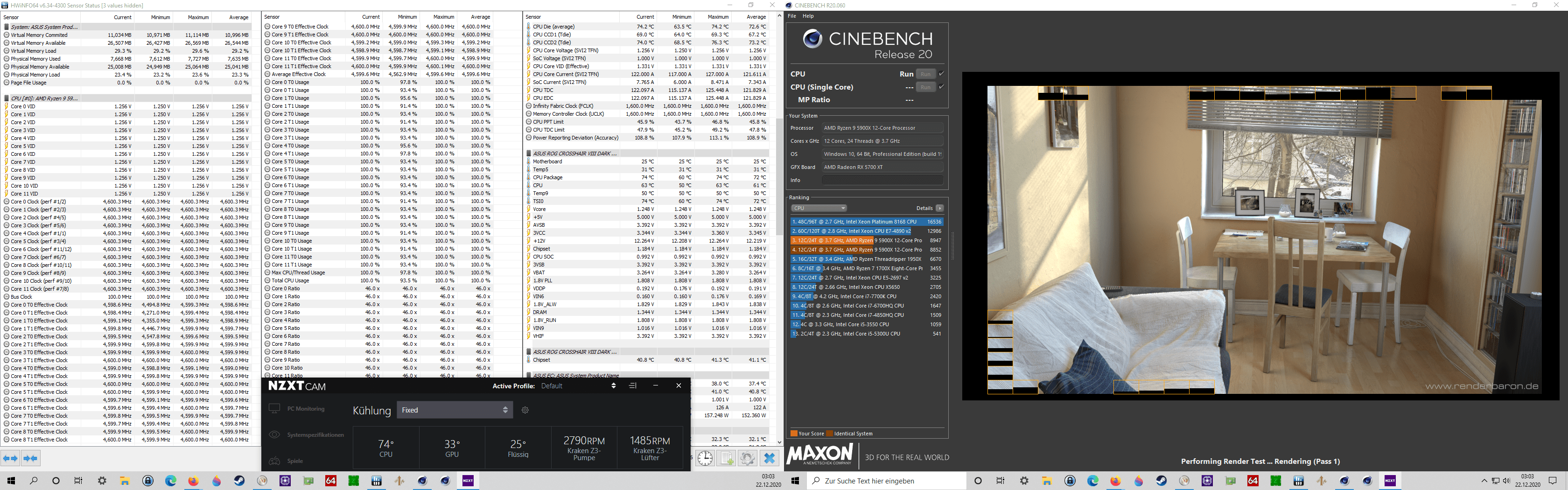
Task: Select the CPU [#0]: AMD Ryzen 9 sensor group
Action: [126, 98]
